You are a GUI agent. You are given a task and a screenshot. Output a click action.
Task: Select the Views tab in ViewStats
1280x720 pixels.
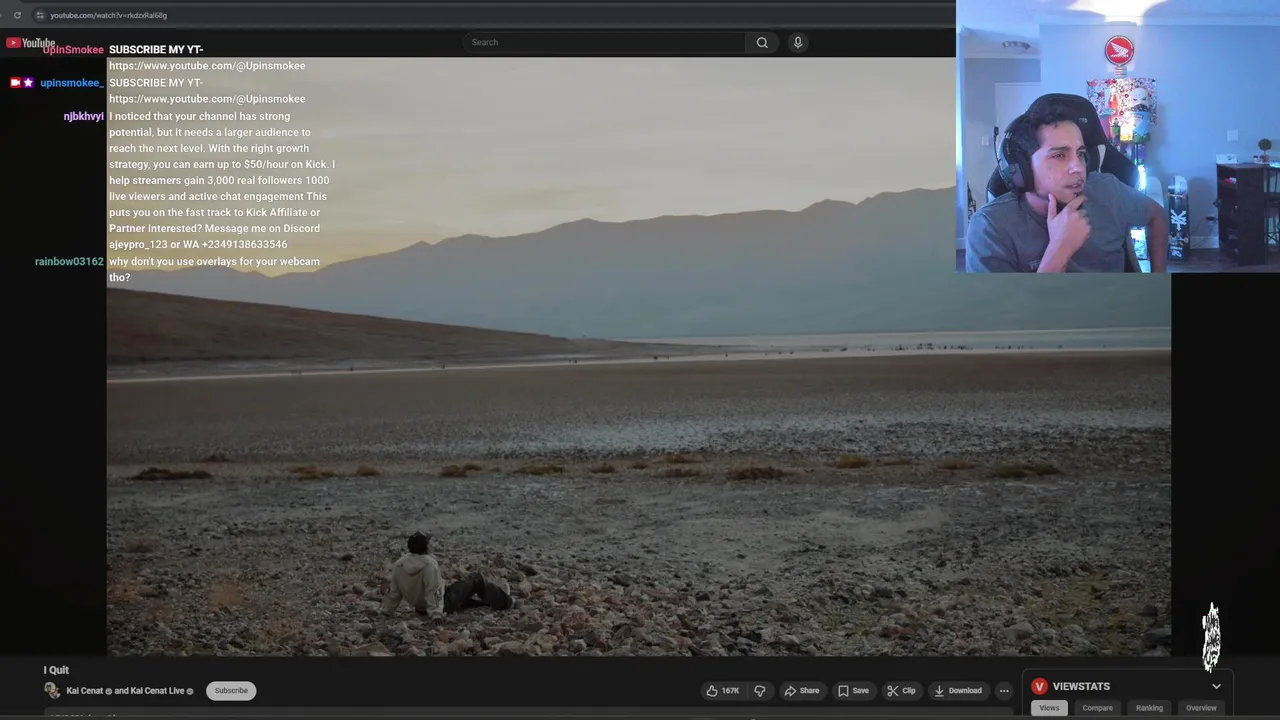1049,708
